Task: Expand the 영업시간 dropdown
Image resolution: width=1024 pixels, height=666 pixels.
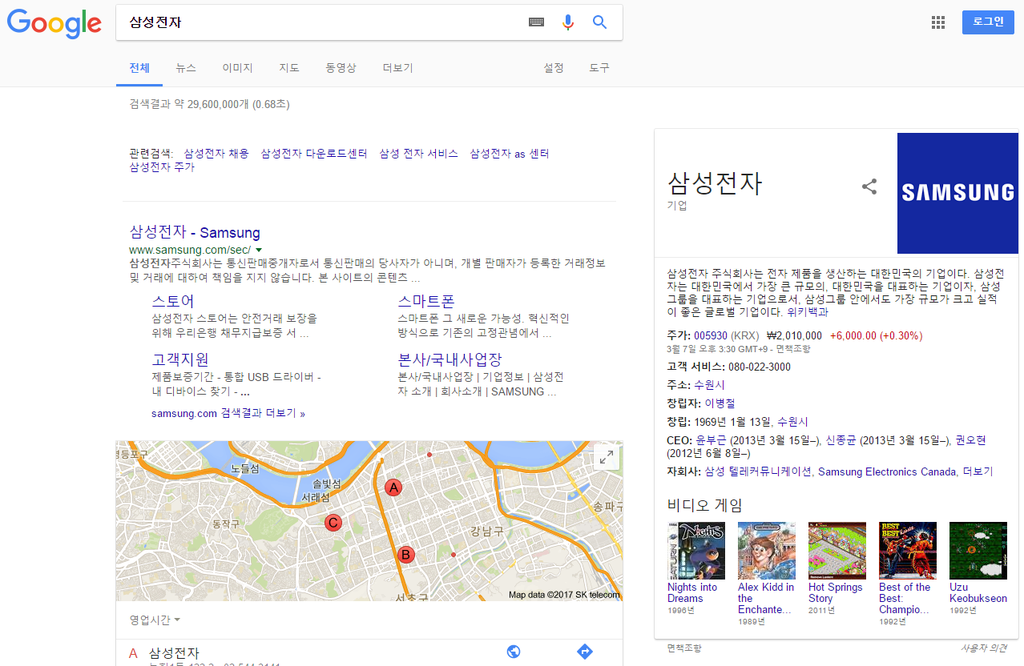Action: [x=155, y=620]
